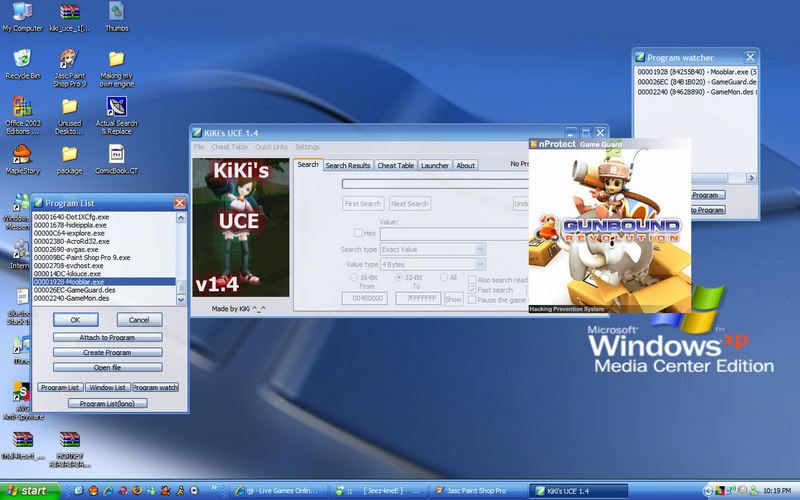Open the Cheat Table menu in menu bar
This screenshot has height=500, width=800.
(230, 147)
